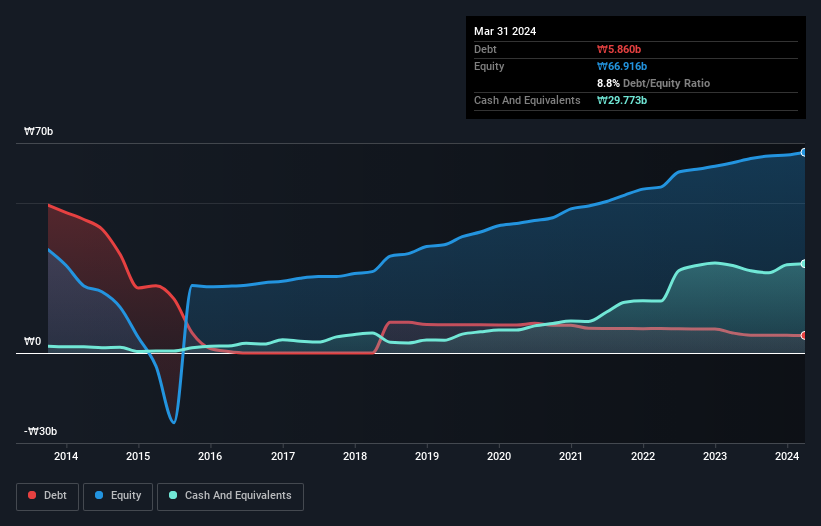Click the 2024 x-axis label
Screen dimensions: 821x526
pos(787,456)
